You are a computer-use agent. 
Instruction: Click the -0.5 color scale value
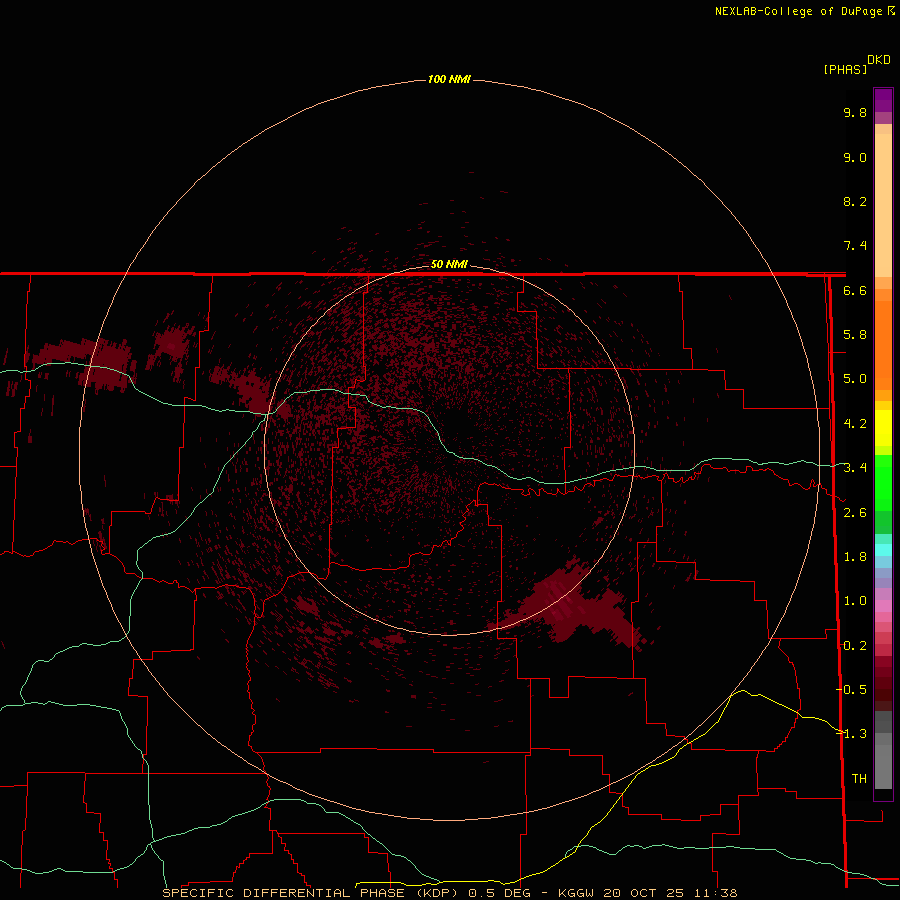pos(851,690)
